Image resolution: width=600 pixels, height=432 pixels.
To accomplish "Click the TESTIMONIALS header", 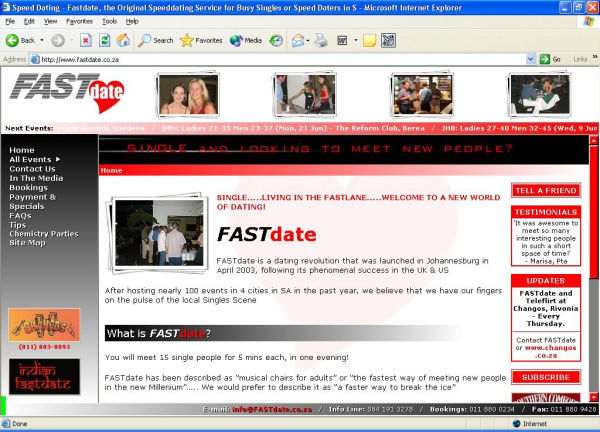I will (546, 212).
